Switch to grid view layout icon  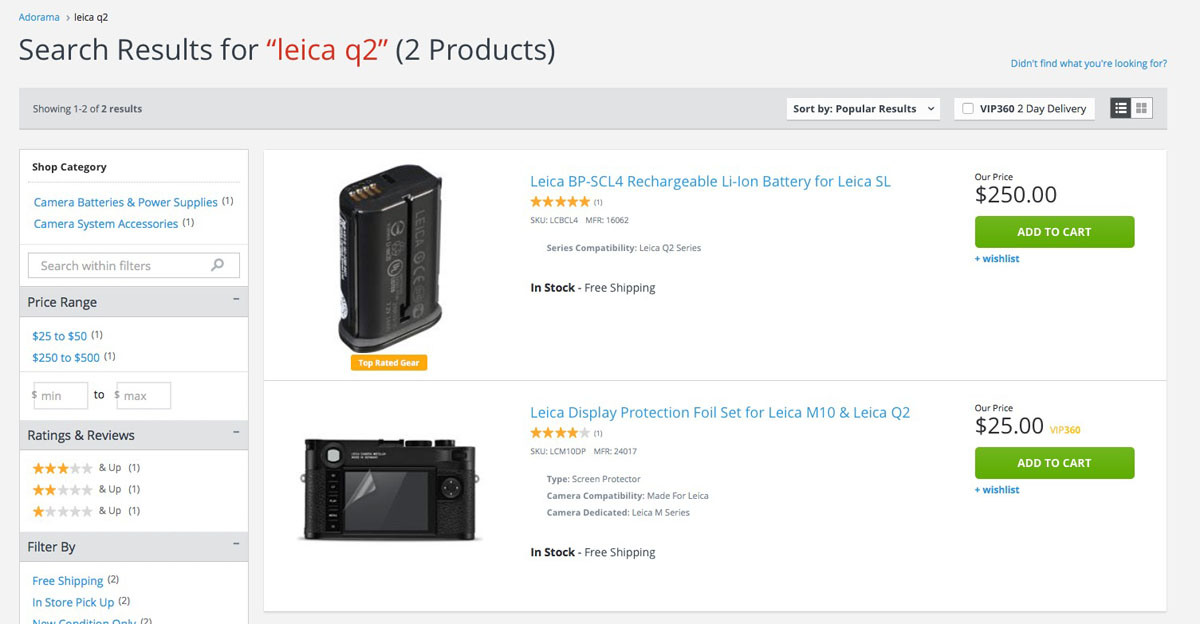tap(1142, 108)
